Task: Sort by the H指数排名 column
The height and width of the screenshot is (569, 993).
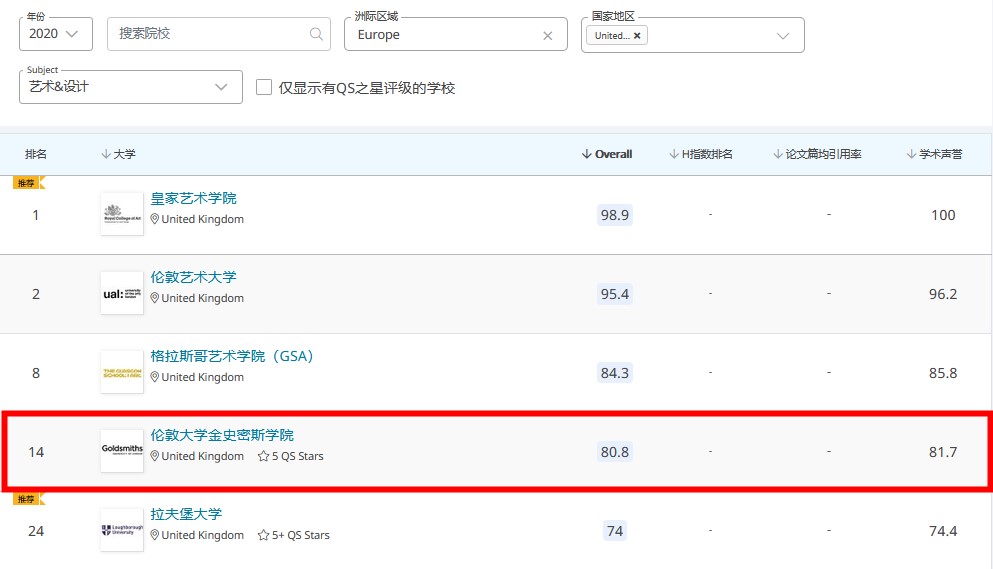Action: [x=701, y=154]
